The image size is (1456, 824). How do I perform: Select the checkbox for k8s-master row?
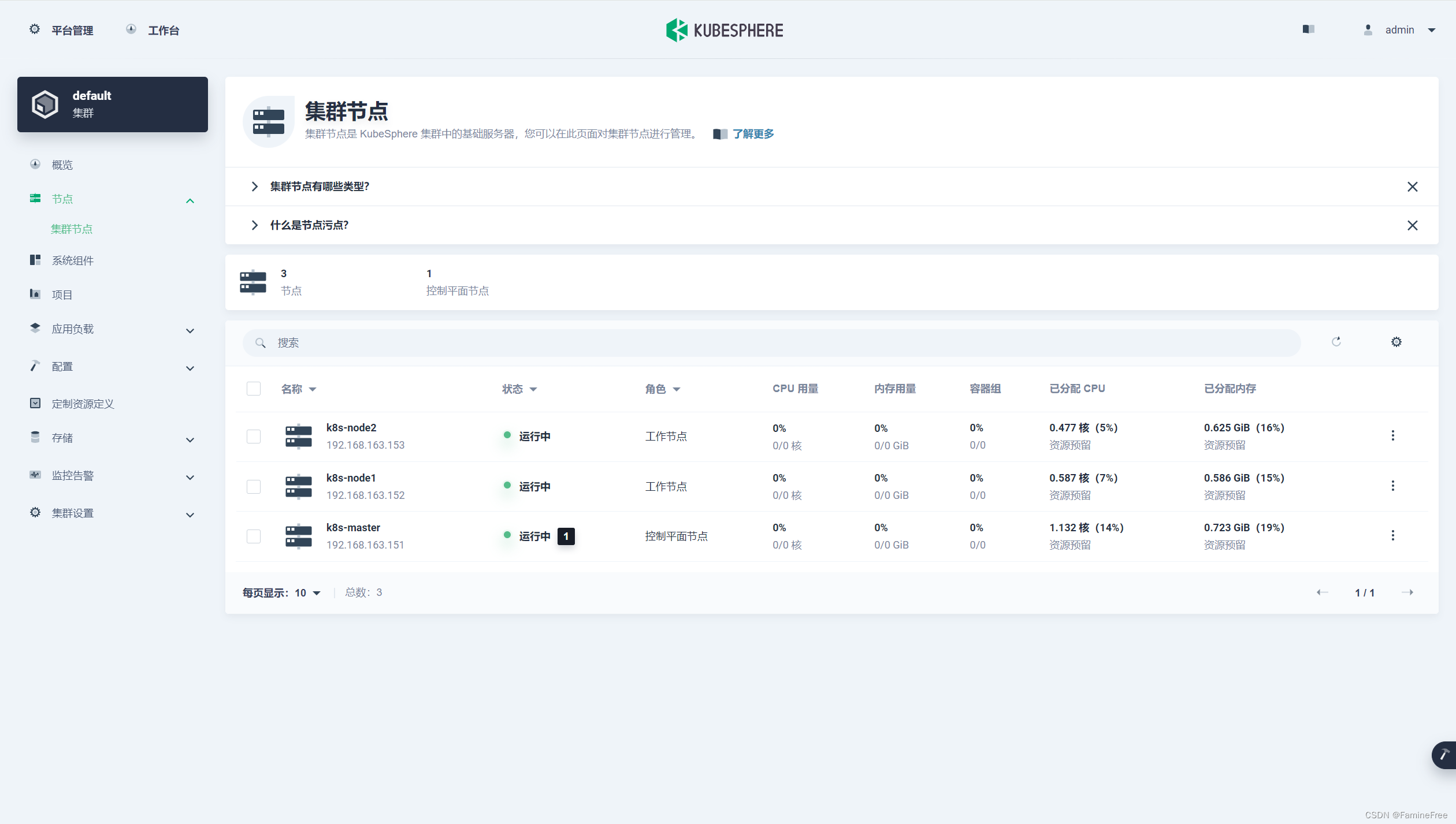tap(254, 536)
